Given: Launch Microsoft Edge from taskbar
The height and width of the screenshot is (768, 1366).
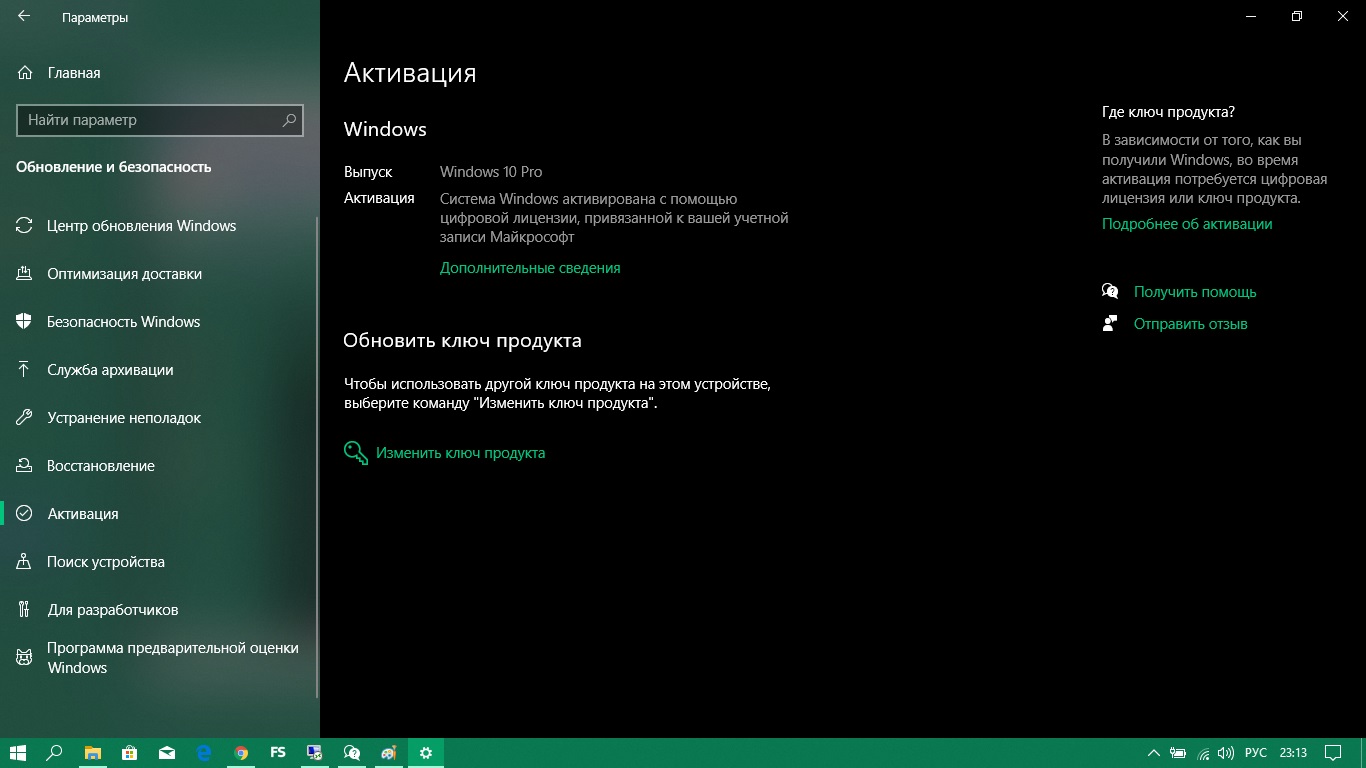Looking at the screenshot, I should coord(204,753).
